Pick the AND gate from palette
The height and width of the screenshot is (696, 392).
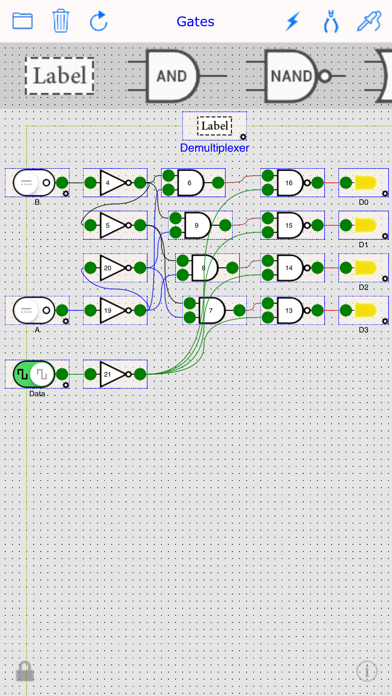[x=173, y=76]
